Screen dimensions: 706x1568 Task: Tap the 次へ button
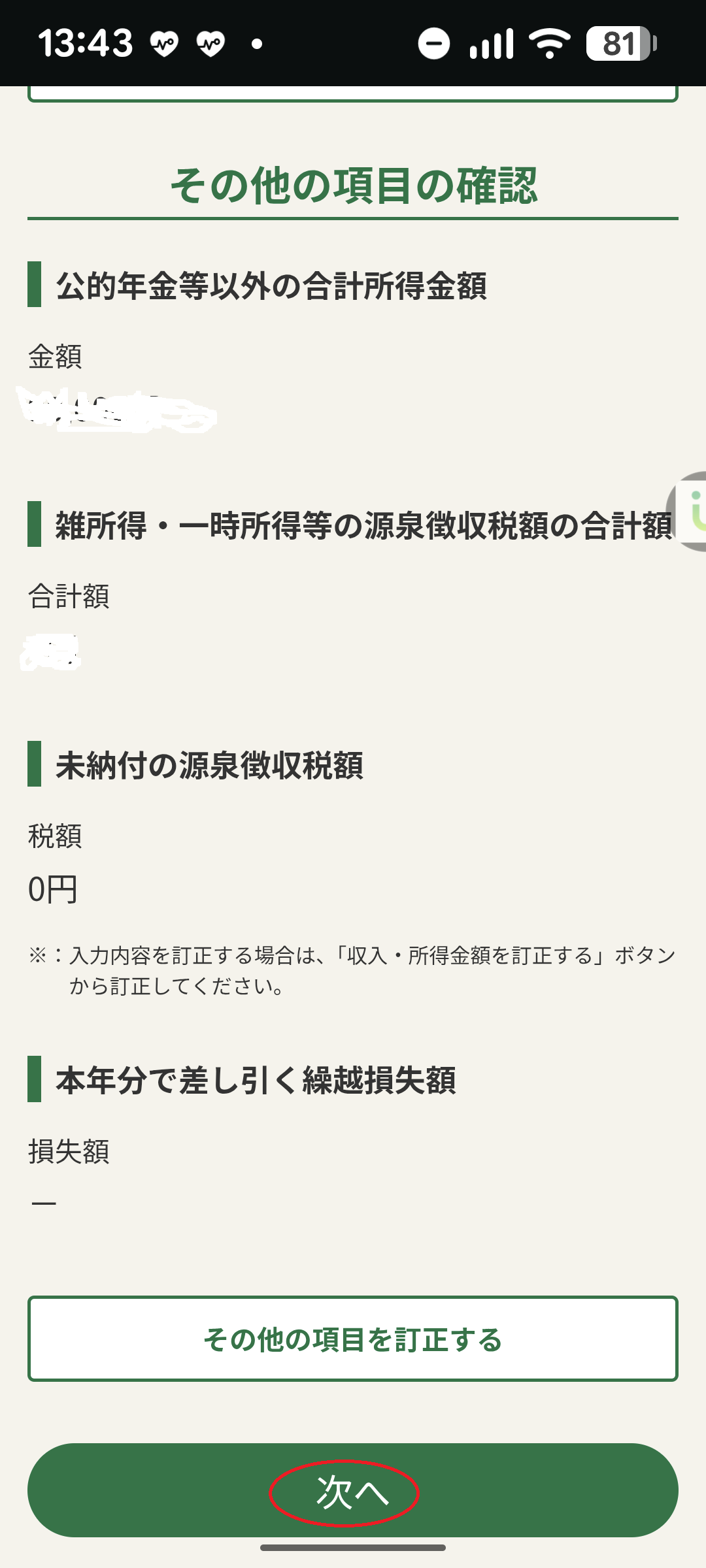(x=352, y=1491)
